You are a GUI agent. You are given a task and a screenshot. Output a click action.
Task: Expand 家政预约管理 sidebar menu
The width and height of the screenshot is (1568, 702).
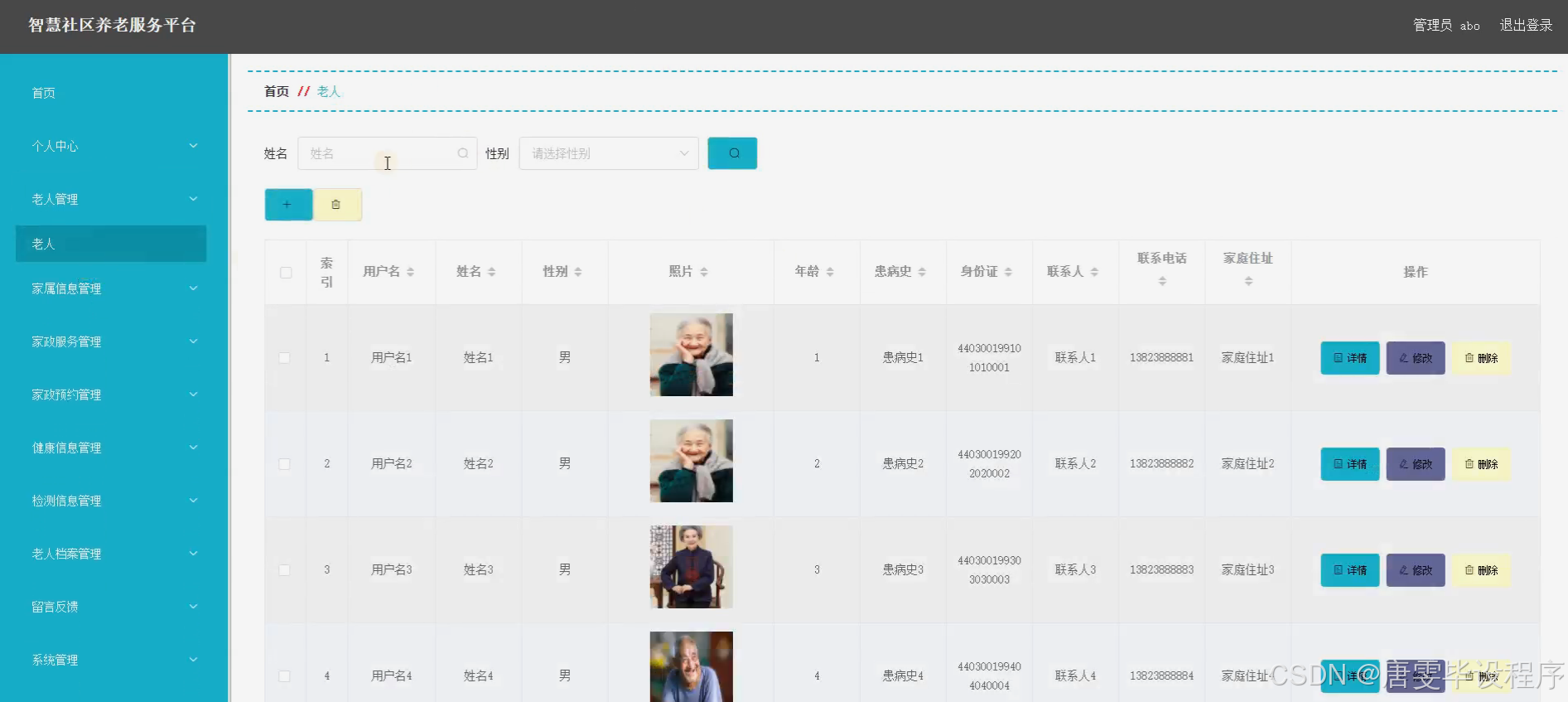click(x=114, y=395)
